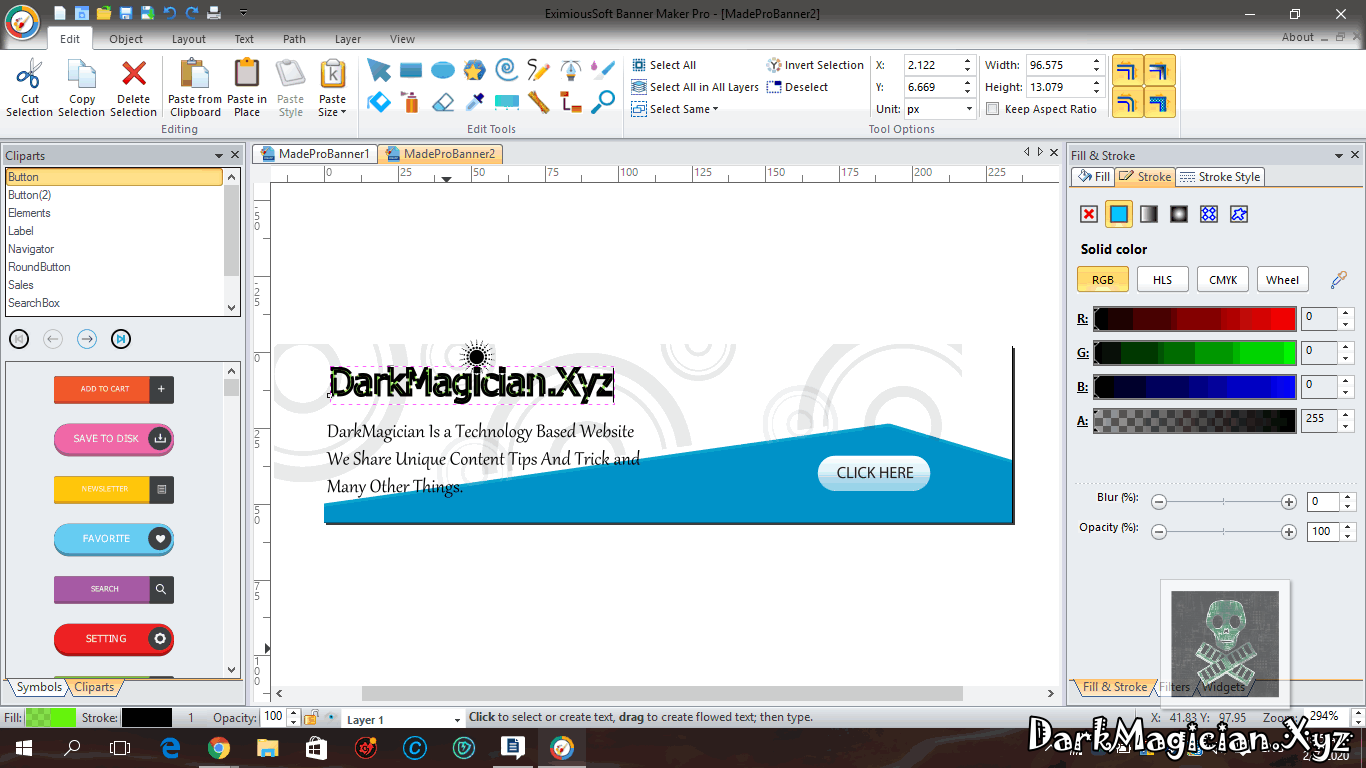Select the freehand pencil tool

tap(539, 70)
